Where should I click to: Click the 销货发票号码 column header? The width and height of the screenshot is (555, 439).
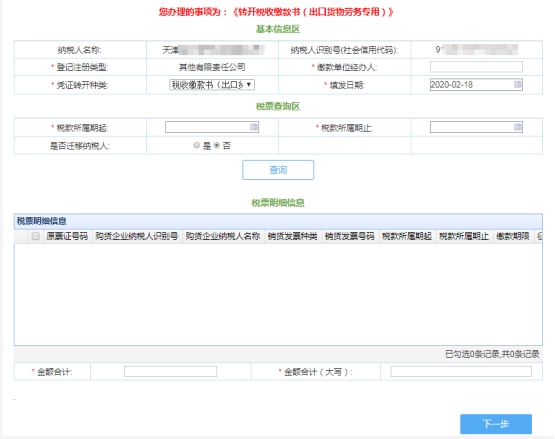click(x=350, y=236)
